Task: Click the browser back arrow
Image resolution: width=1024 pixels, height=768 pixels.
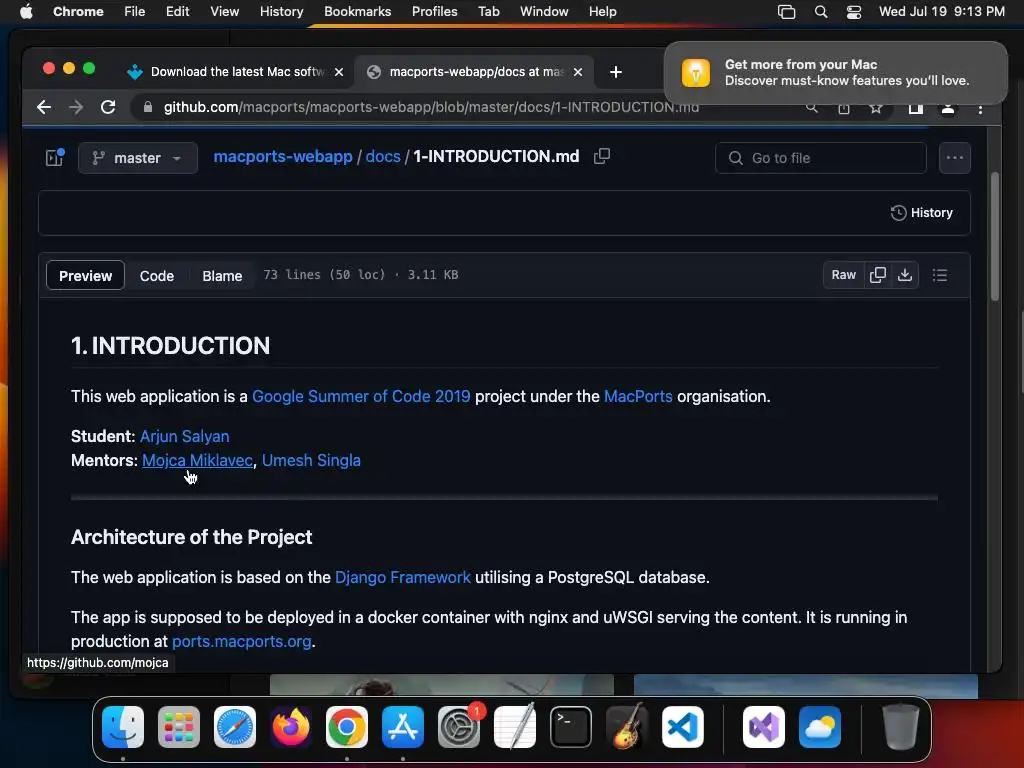Action: (x=44, y=107)
